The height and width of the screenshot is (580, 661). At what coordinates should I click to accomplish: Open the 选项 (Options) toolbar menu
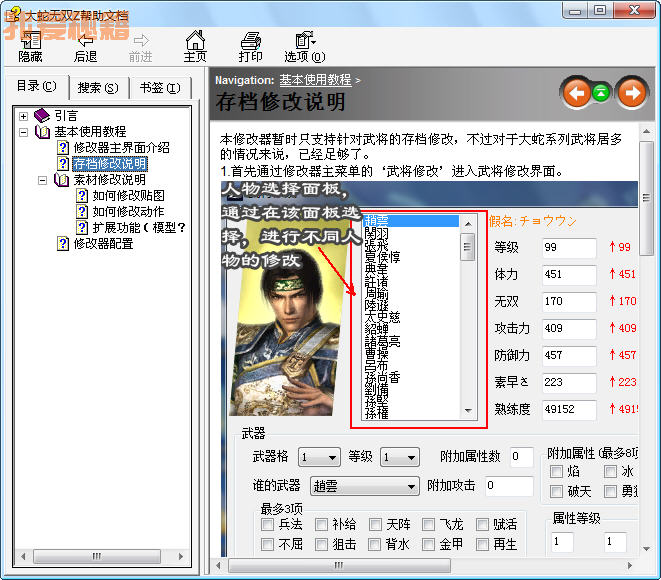tap(304, 45)
